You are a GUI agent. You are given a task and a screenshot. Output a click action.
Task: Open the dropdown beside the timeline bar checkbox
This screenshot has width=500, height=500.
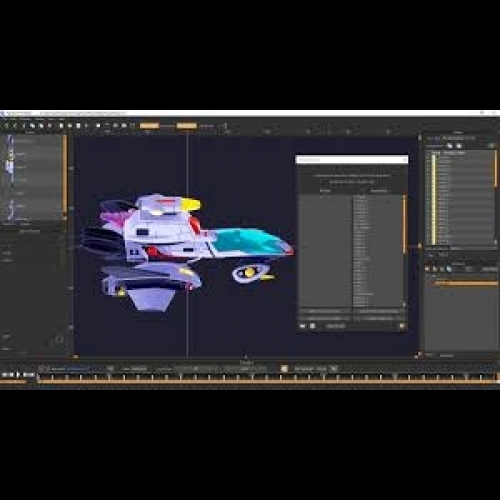pos(334,369)
